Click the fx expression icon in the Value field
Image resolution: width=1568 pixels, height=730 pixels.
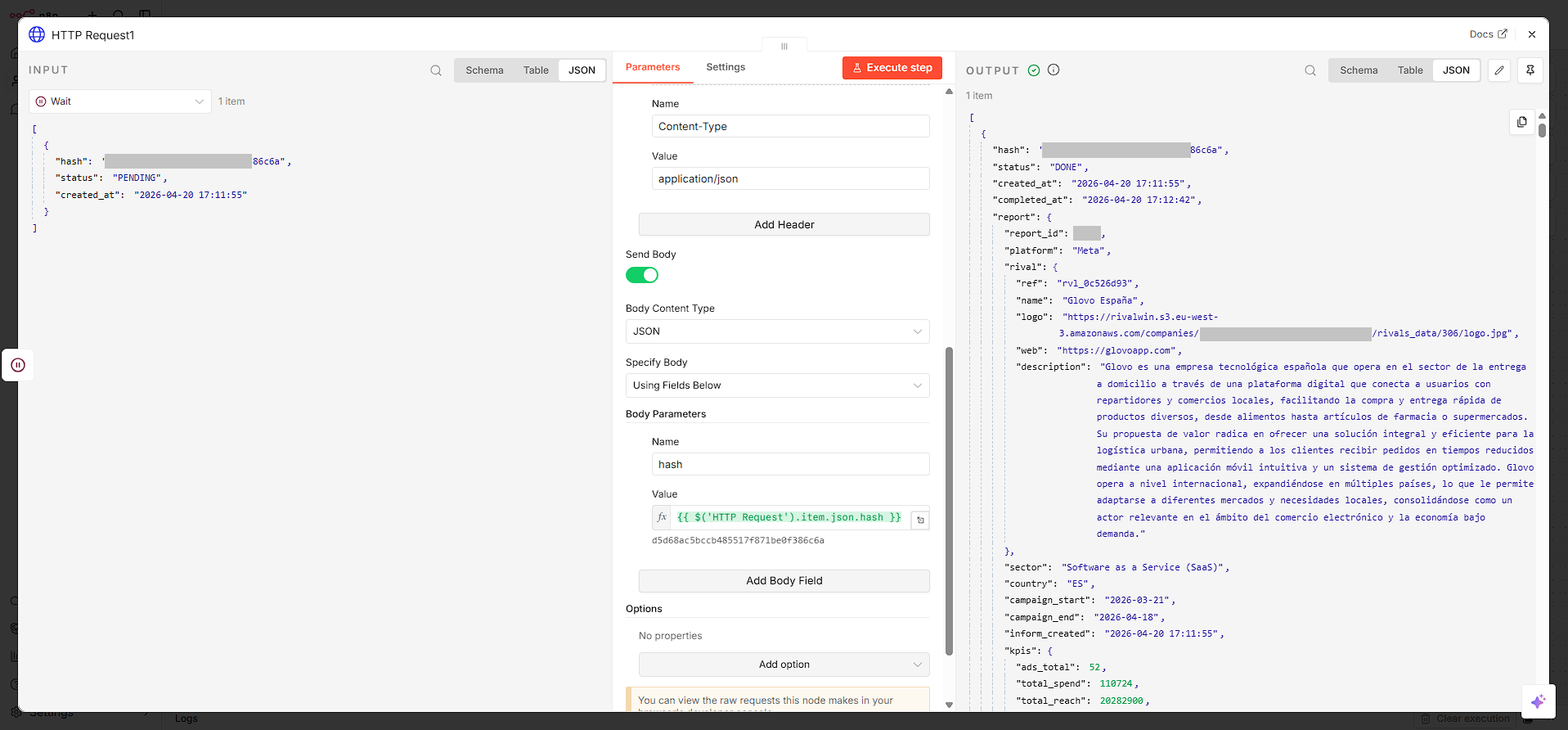coord(662,517)
